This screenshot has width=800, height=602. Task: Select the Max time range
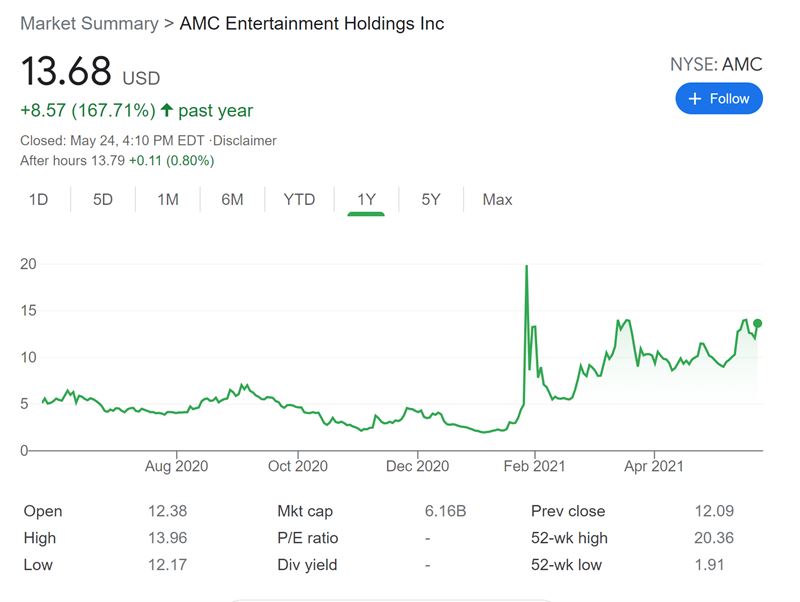(497, 199)
